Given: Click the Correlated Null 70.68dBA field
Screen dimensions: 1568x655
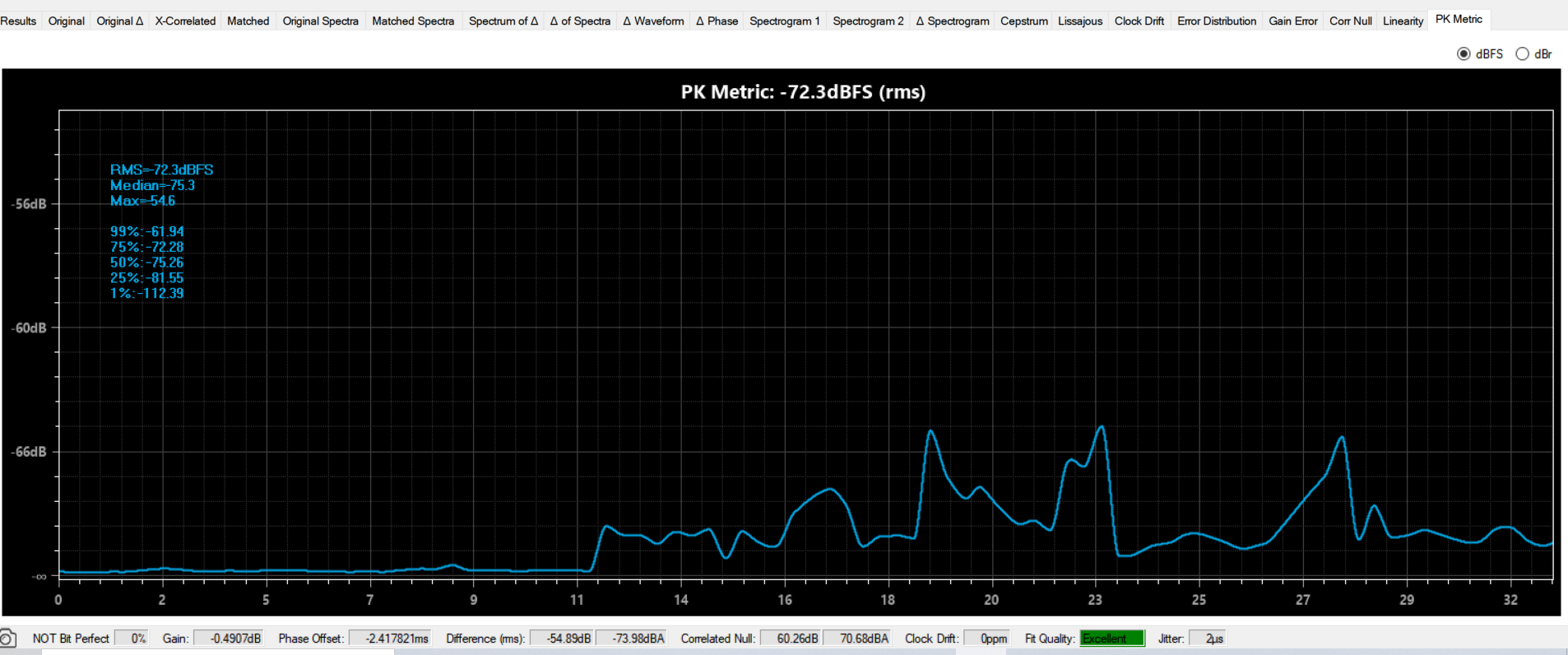Looking at the screenshot, I should (859, 639).
